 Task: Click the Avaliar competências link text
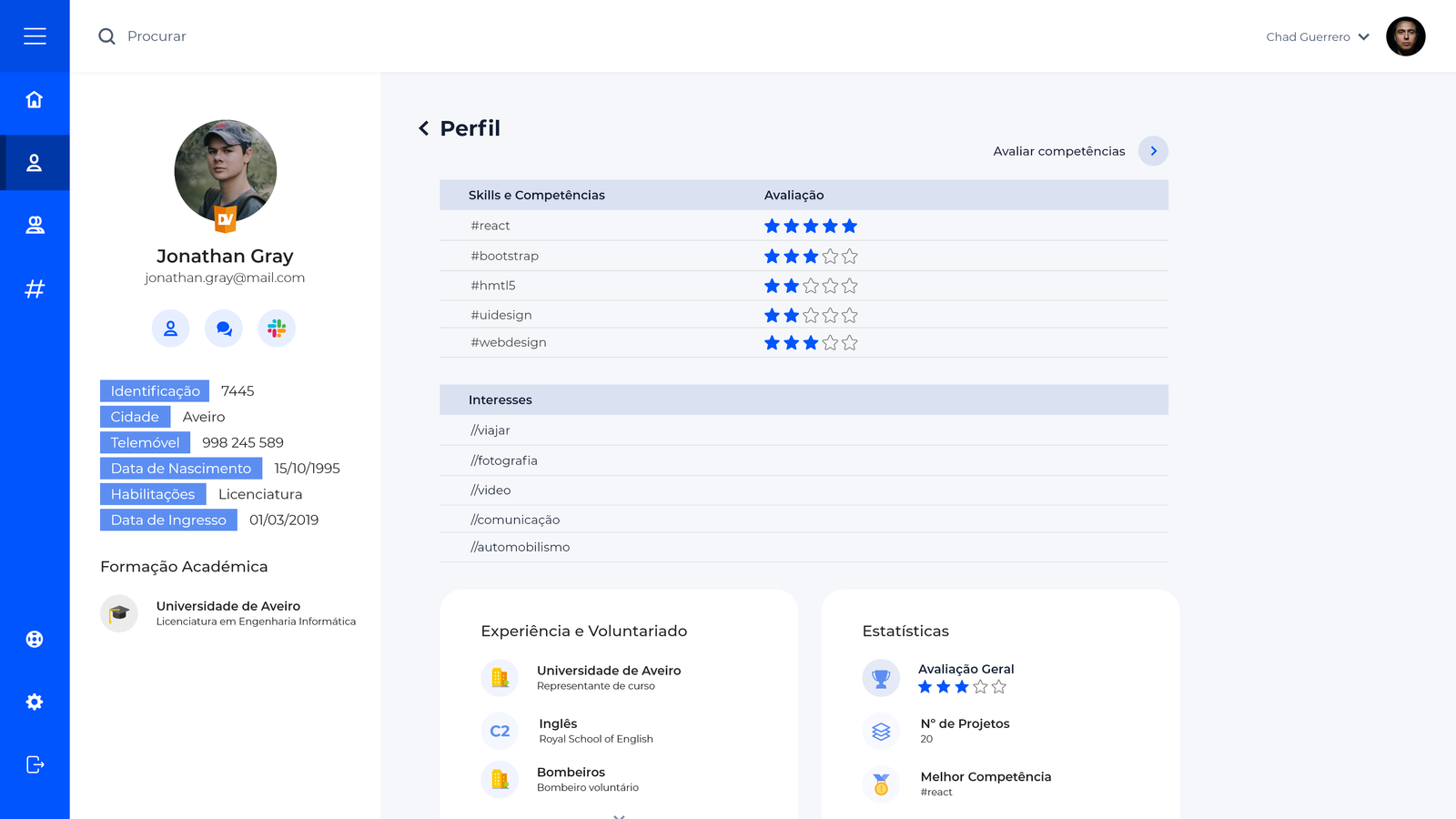[x=1058, y=151]
